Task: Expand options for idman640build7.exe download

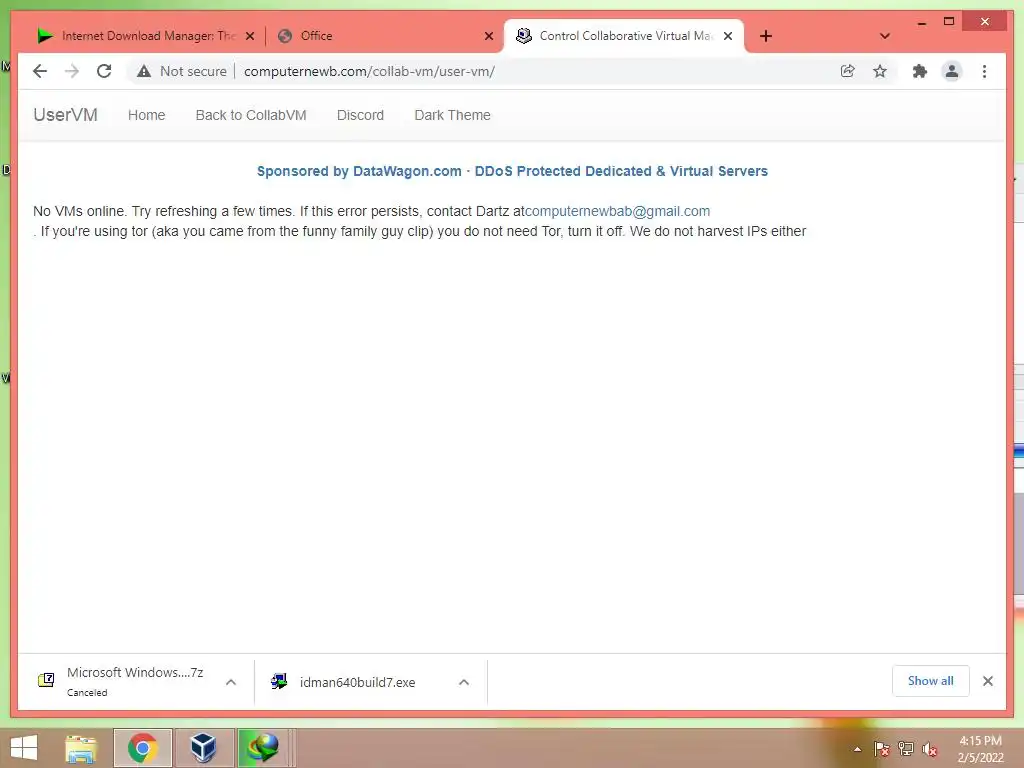Action: click(464, 682)
